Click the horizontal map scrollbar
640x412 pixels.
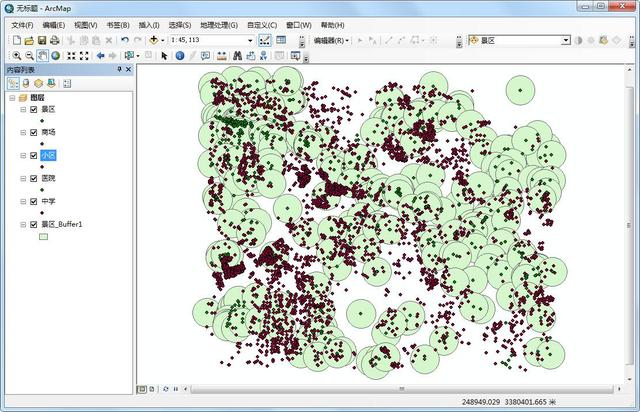(x=402, y=389)
